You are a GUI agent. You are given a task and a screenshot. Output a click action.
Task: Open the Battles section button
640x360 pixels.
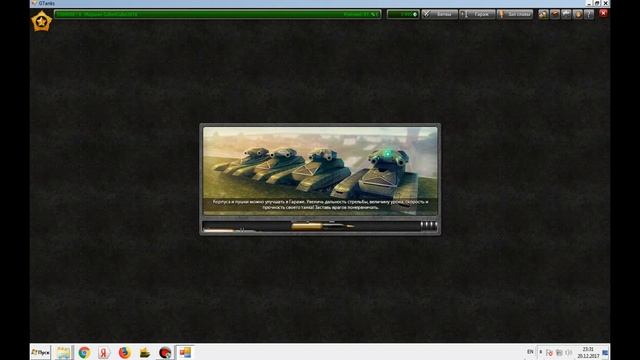coord(440,14)
